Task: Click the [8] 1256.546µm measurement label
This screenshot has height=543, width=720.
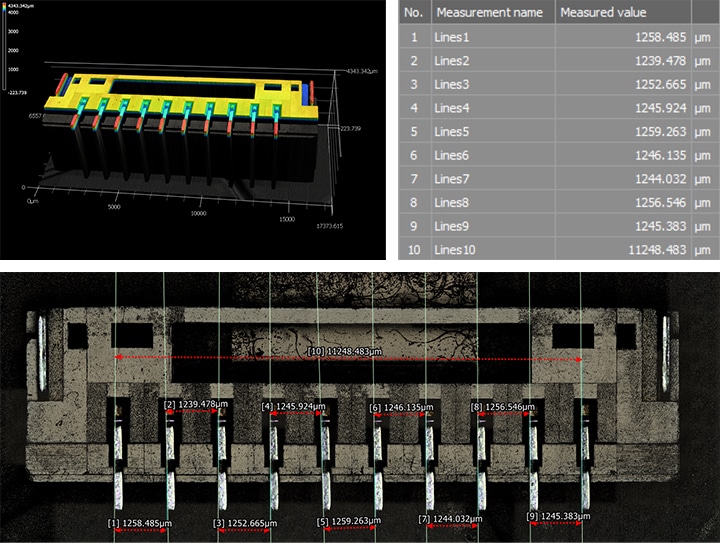Action: click(x=503, y=407)
